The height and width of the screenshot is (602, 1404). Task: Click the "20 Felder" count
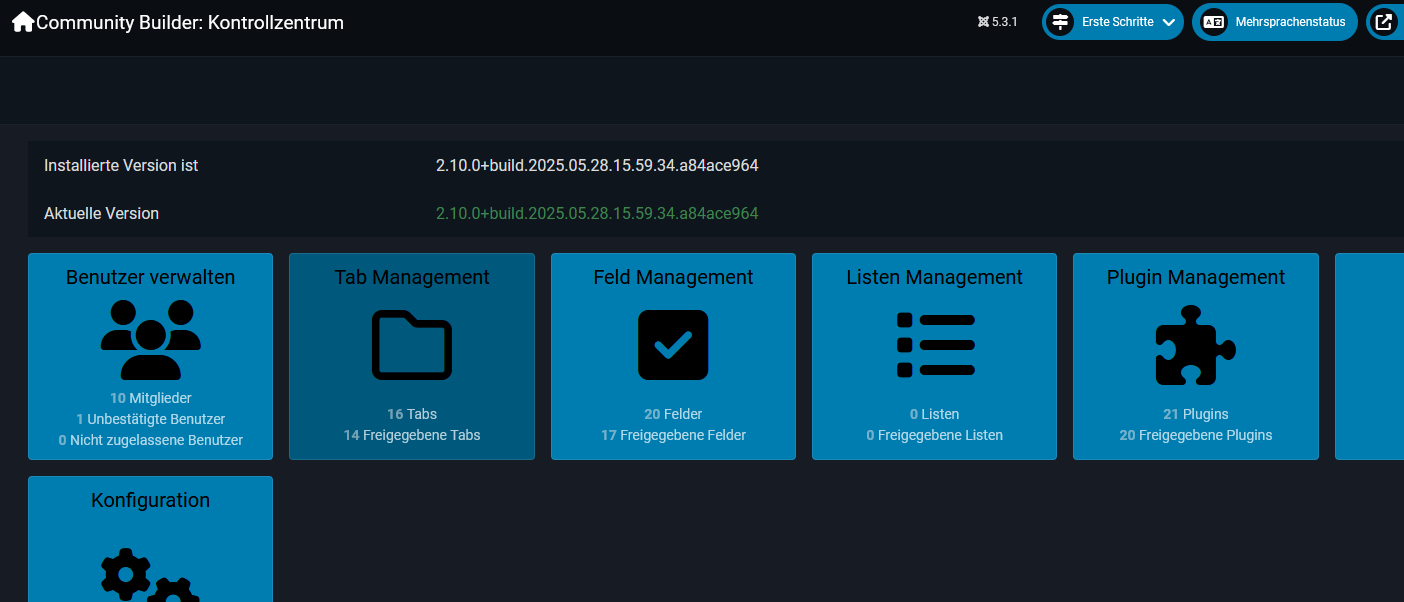pos(673,414)
